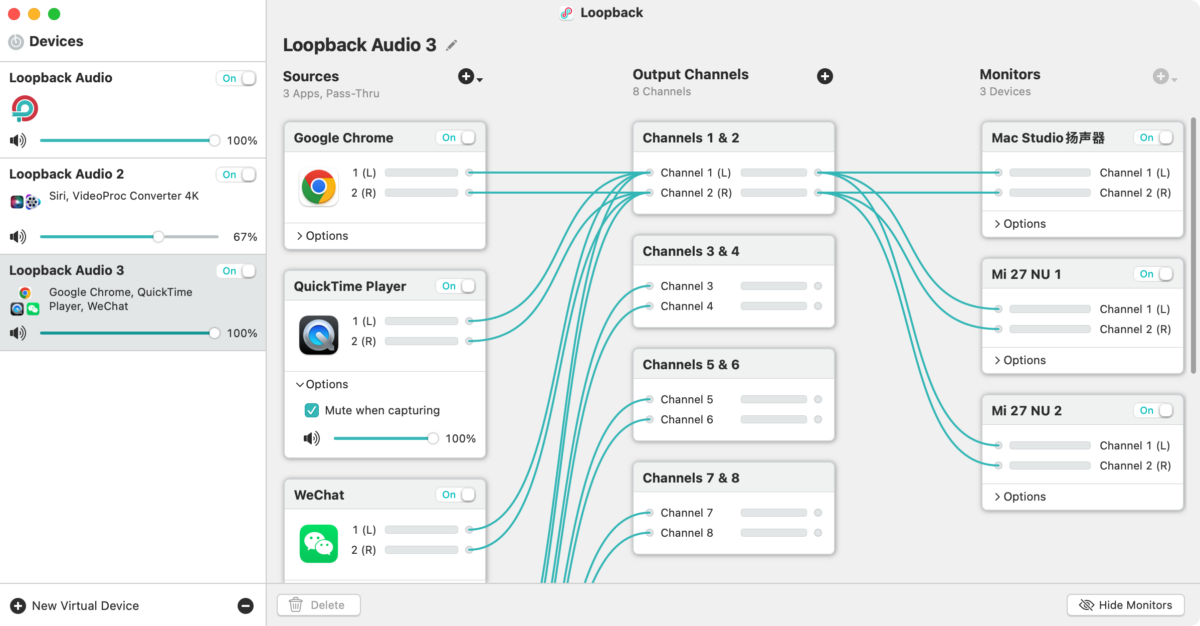Click the output connector of QuickTime 2 (R)
This screenshot has height=626, width=1200.
(x=470, y=341)
